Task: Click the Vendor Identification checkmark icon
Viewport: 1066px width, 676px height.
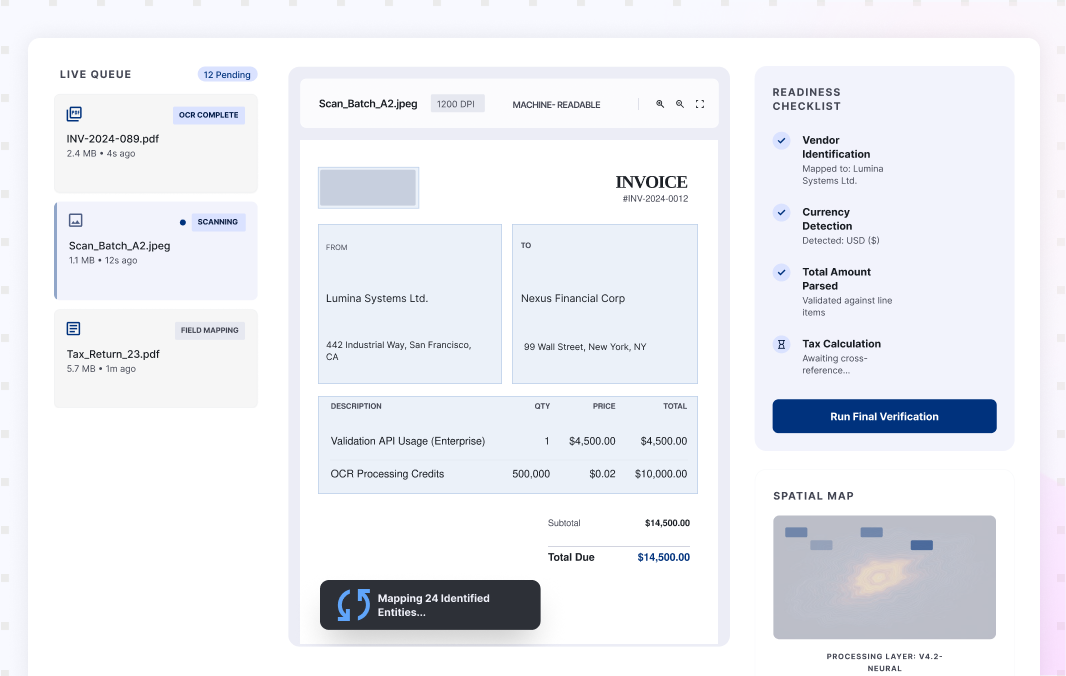Action: click(x=781, y=141)
